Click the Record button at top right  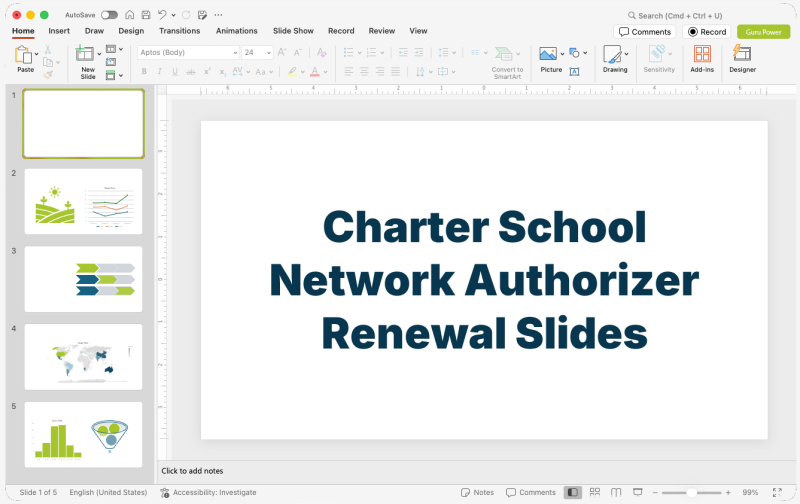click(707, 32)
